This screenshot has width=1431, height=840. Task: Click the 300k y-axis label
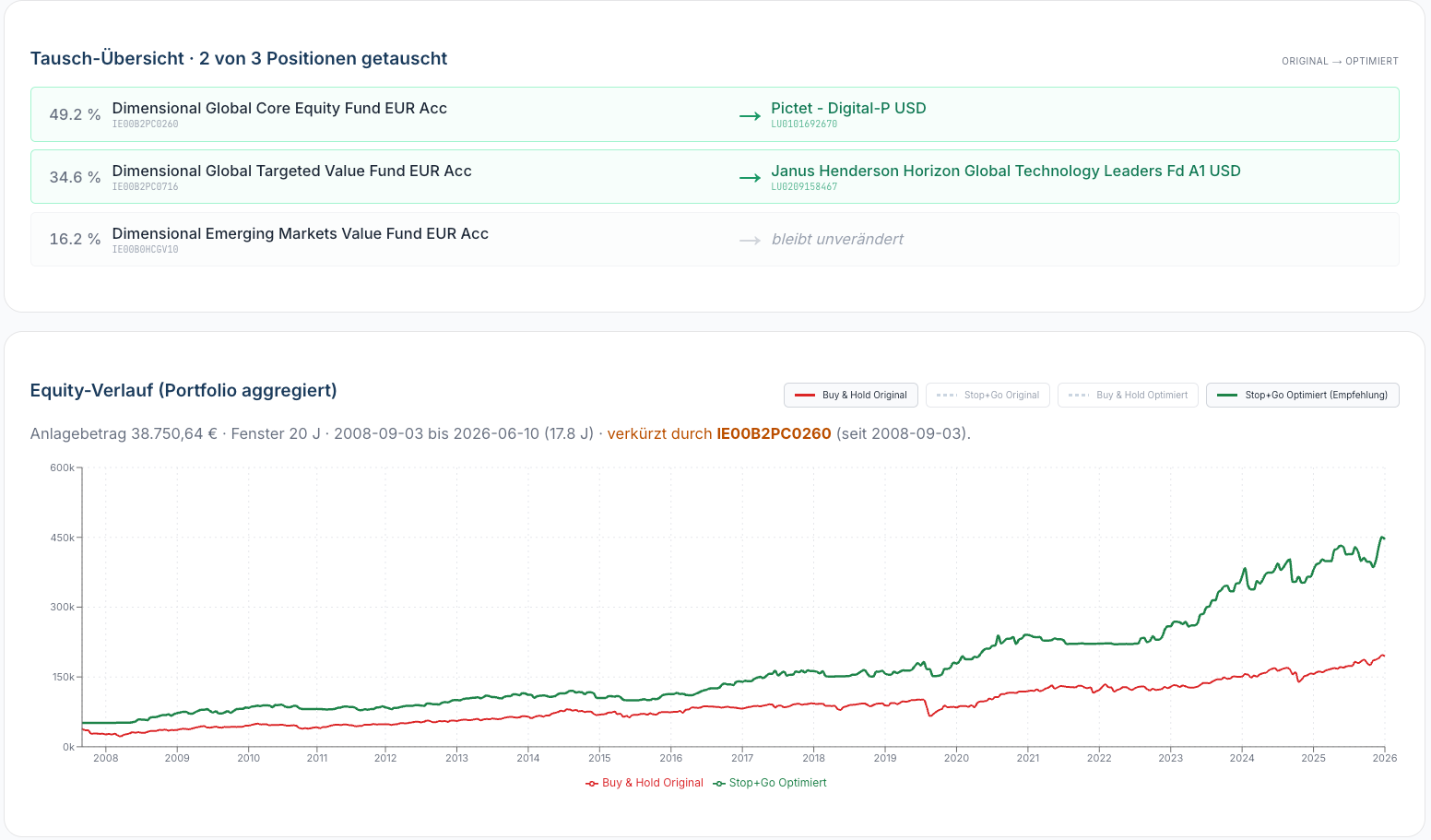(x=62, y=607)
